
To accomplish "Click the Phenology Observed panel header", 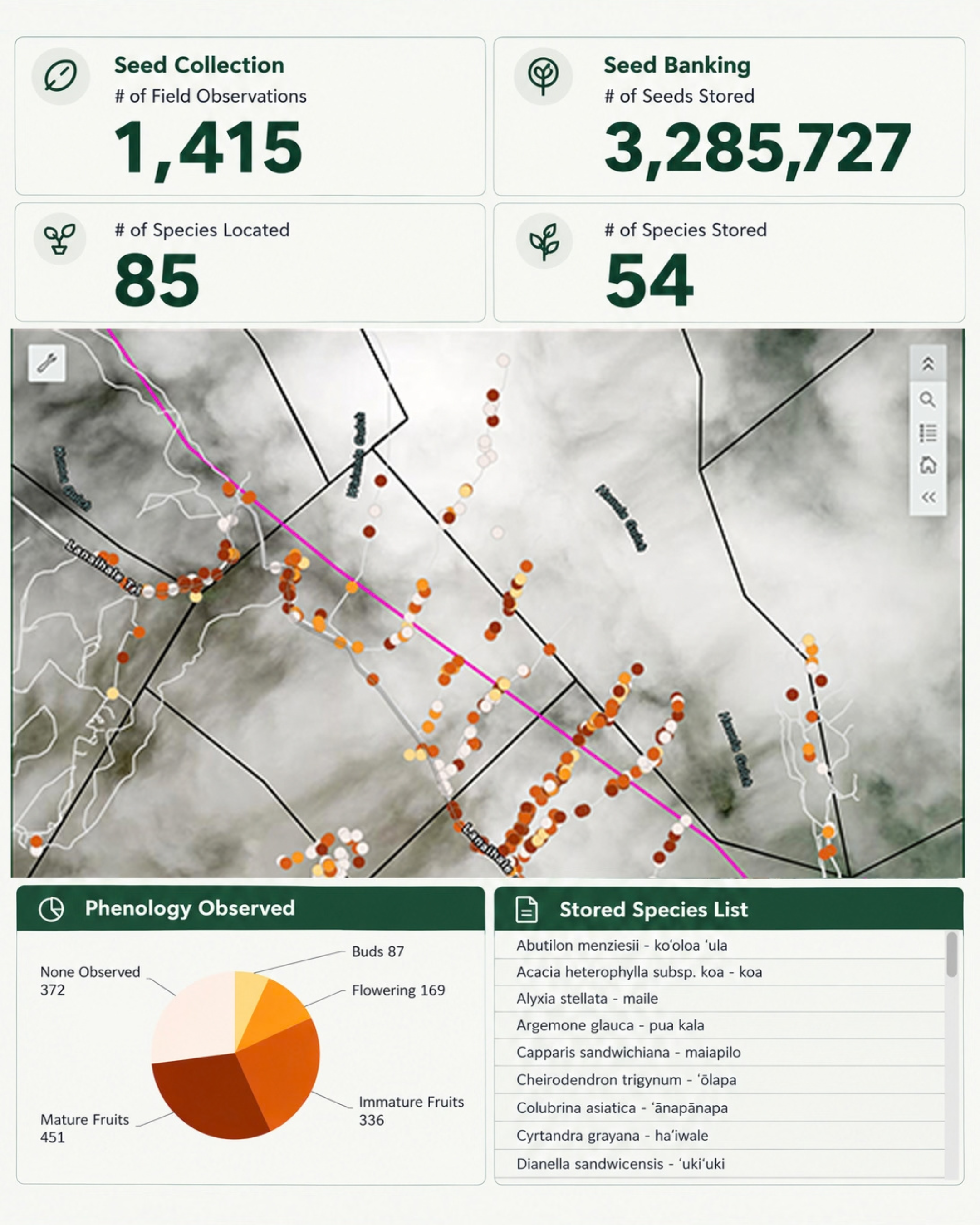I will pos(250,908).
